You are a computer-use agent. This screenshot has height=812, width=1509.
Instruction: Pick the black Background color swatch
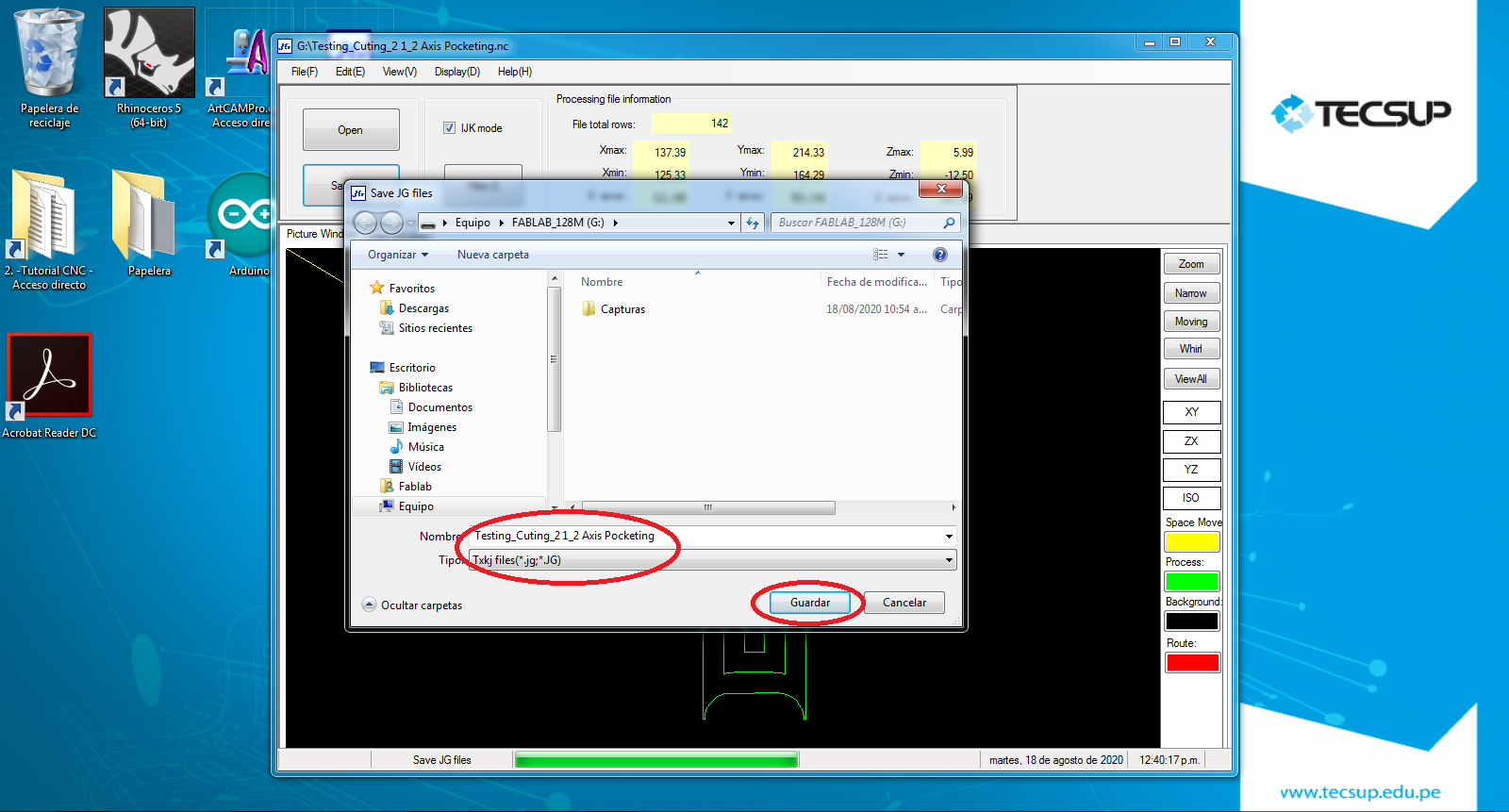pyautogui.click(x=1192, y=621)
